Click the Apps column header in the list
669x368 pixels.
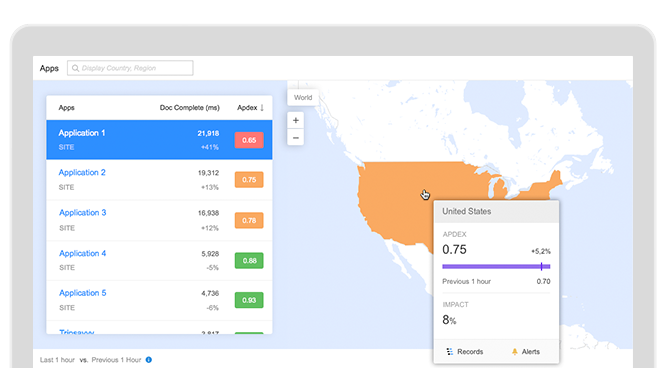(67, 108)
